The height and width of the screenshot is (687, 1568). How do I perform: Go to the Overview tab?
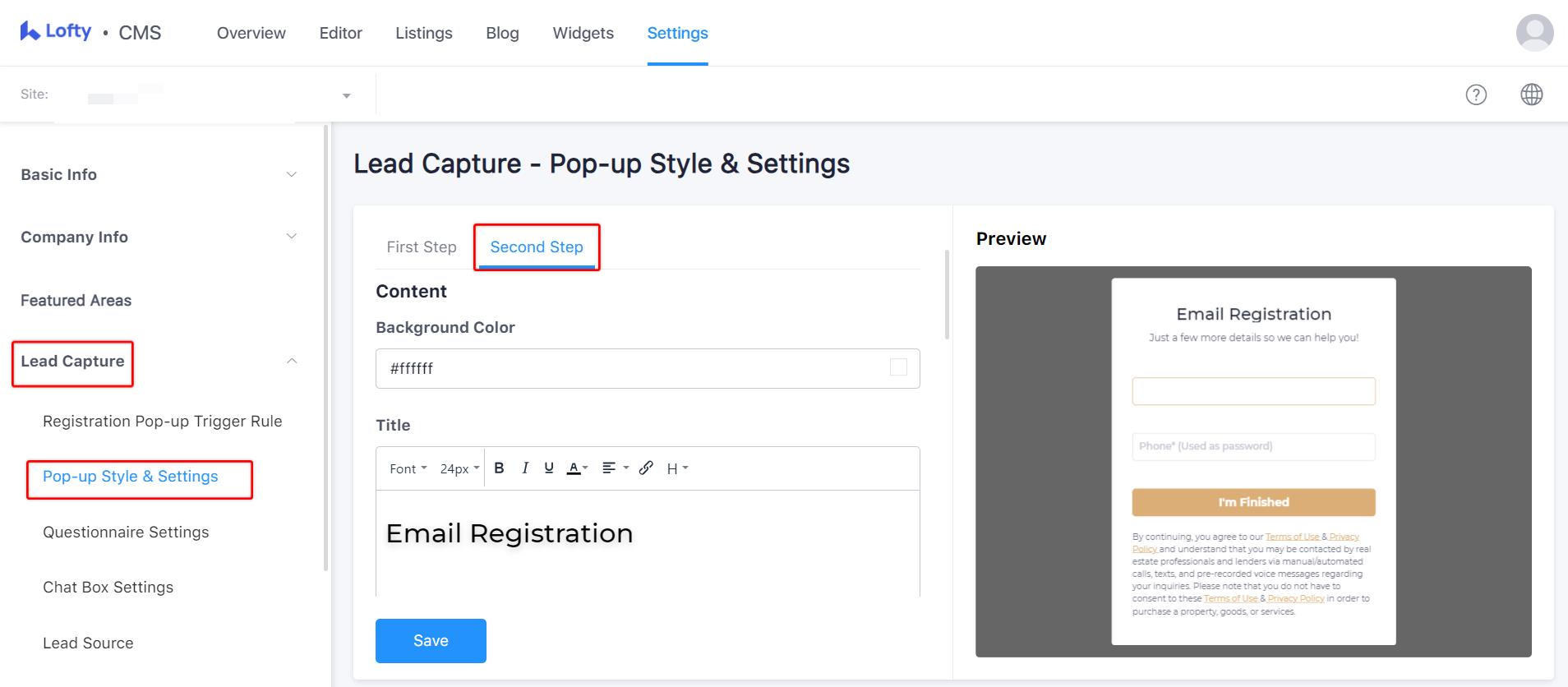tap(251, 33)
